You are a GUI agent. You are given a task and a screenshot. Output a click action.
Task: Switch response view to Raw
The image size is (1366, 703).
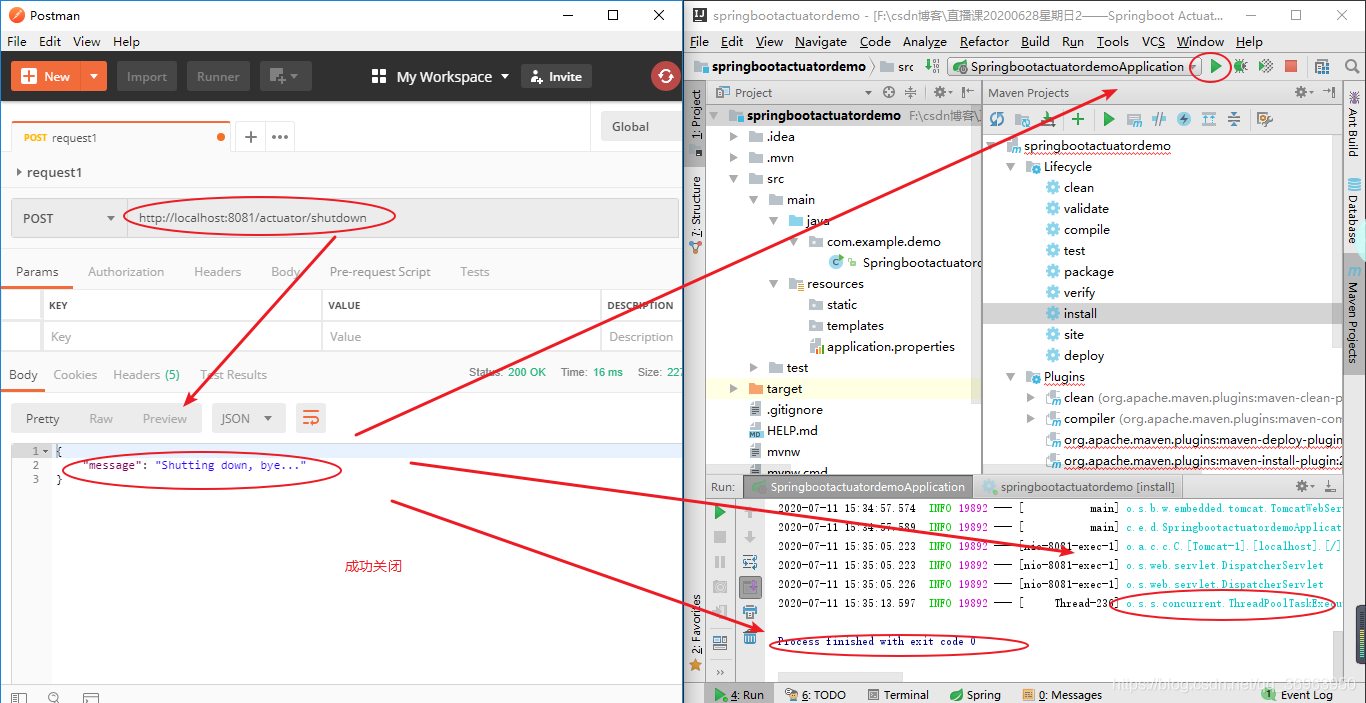click(101, 418)
